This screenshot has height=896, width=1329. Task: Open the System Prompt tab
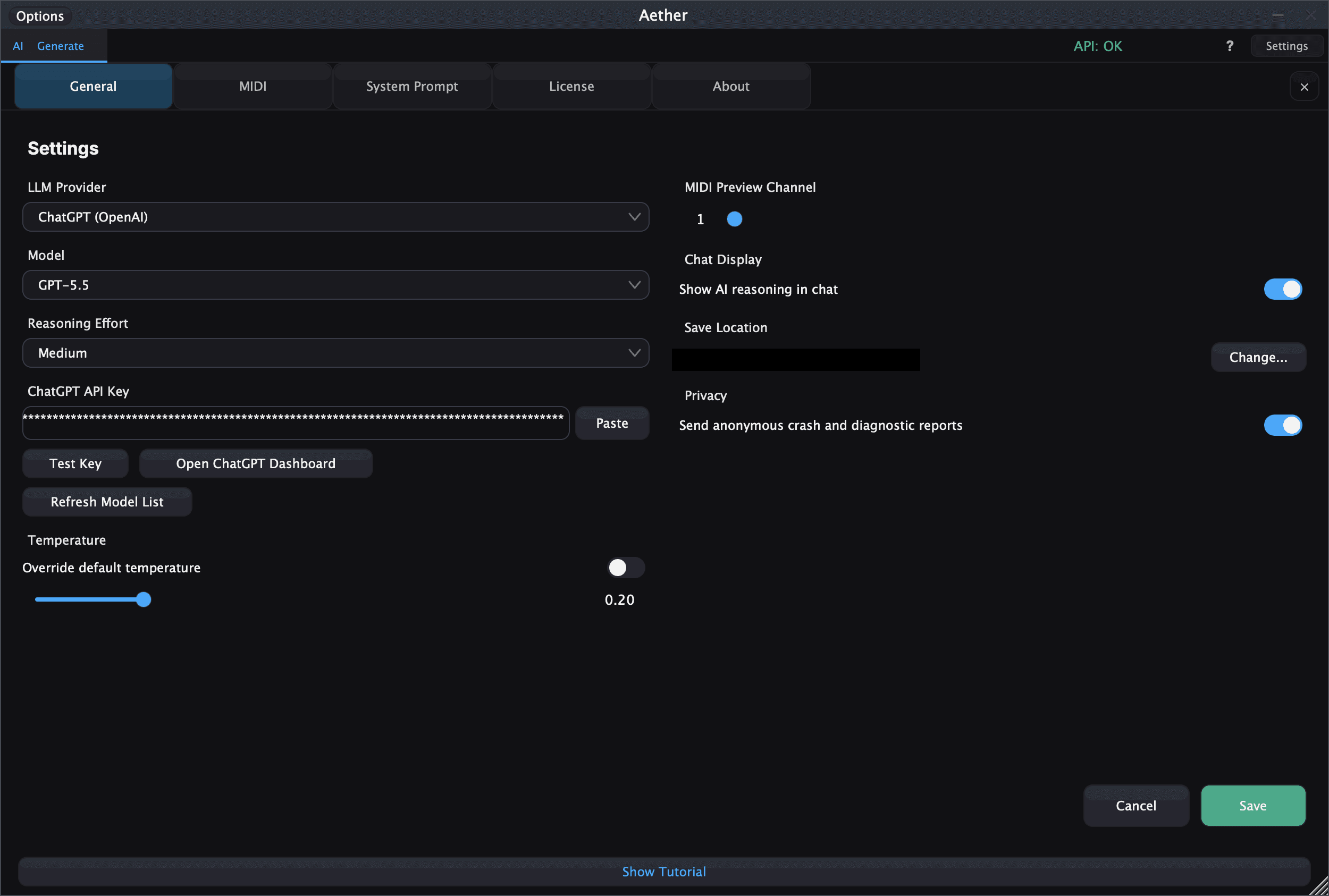[x=412, y=86]
